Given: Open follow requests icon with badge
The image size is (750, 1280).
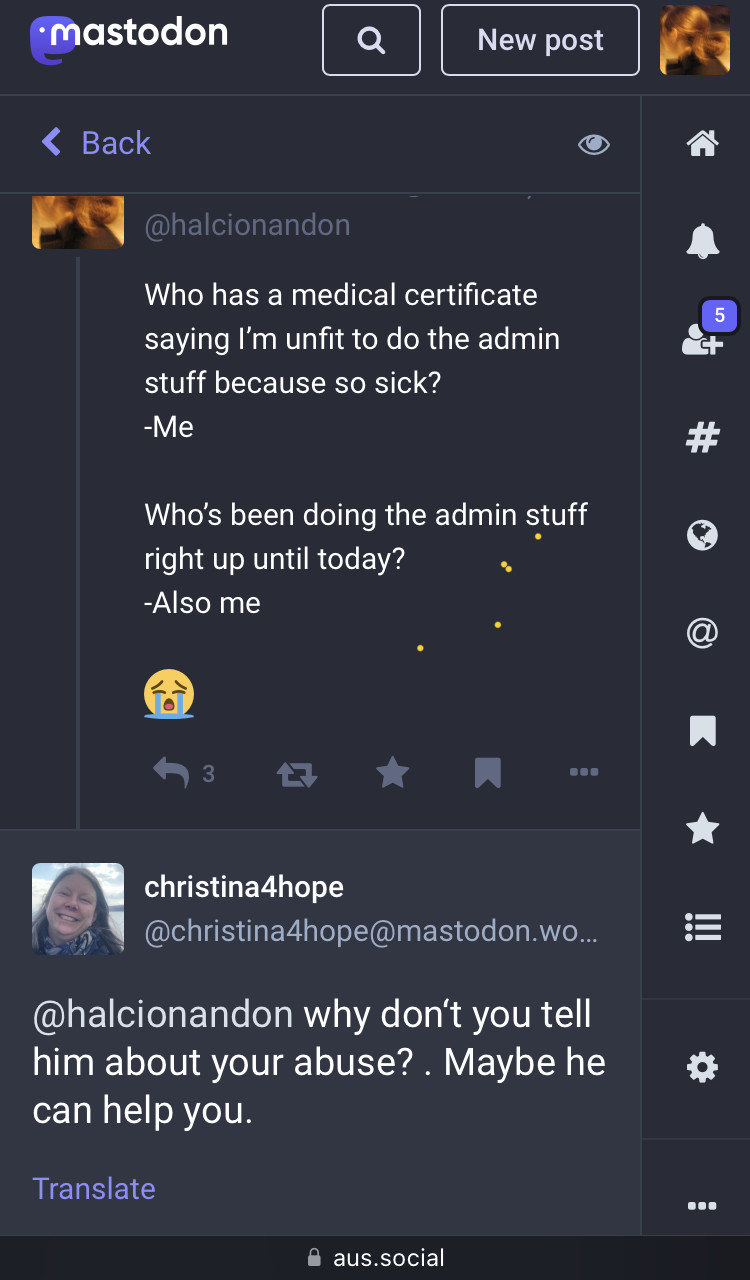Looking at the screenshot, I should click(702, 338).
